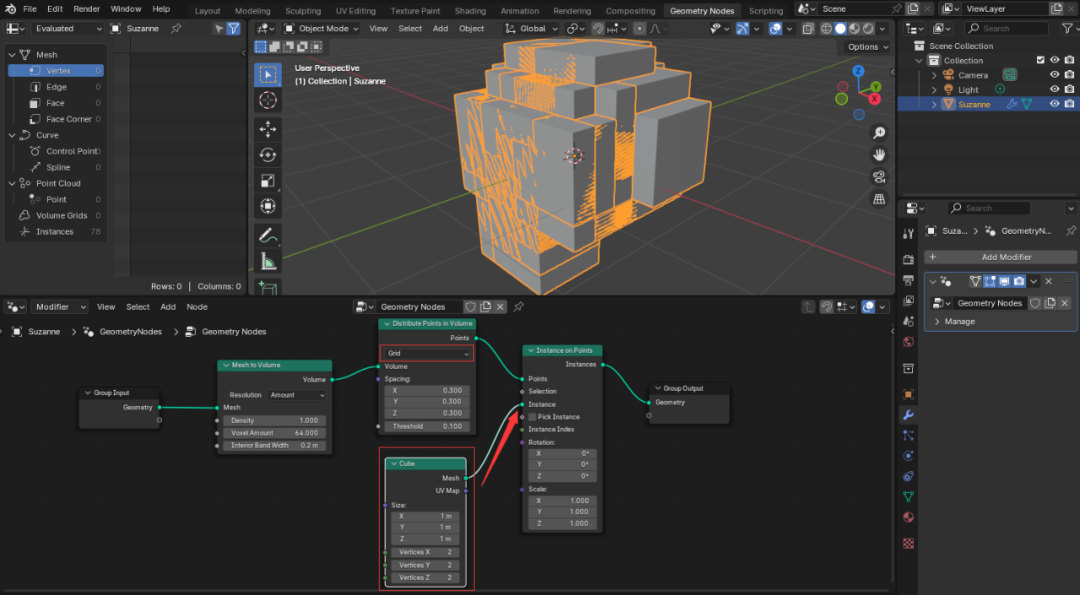
Task: Activate the Cursor tool in viewport
Action: (268, 100)
